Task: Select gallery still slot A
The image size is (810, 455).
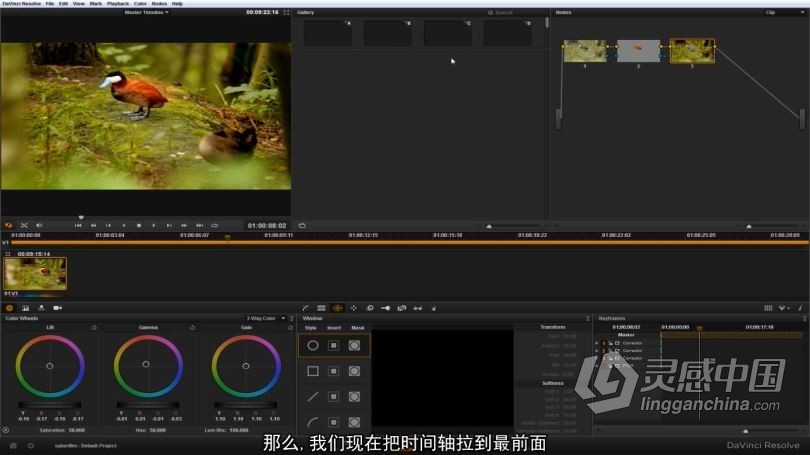Action: tap(328, 33)
